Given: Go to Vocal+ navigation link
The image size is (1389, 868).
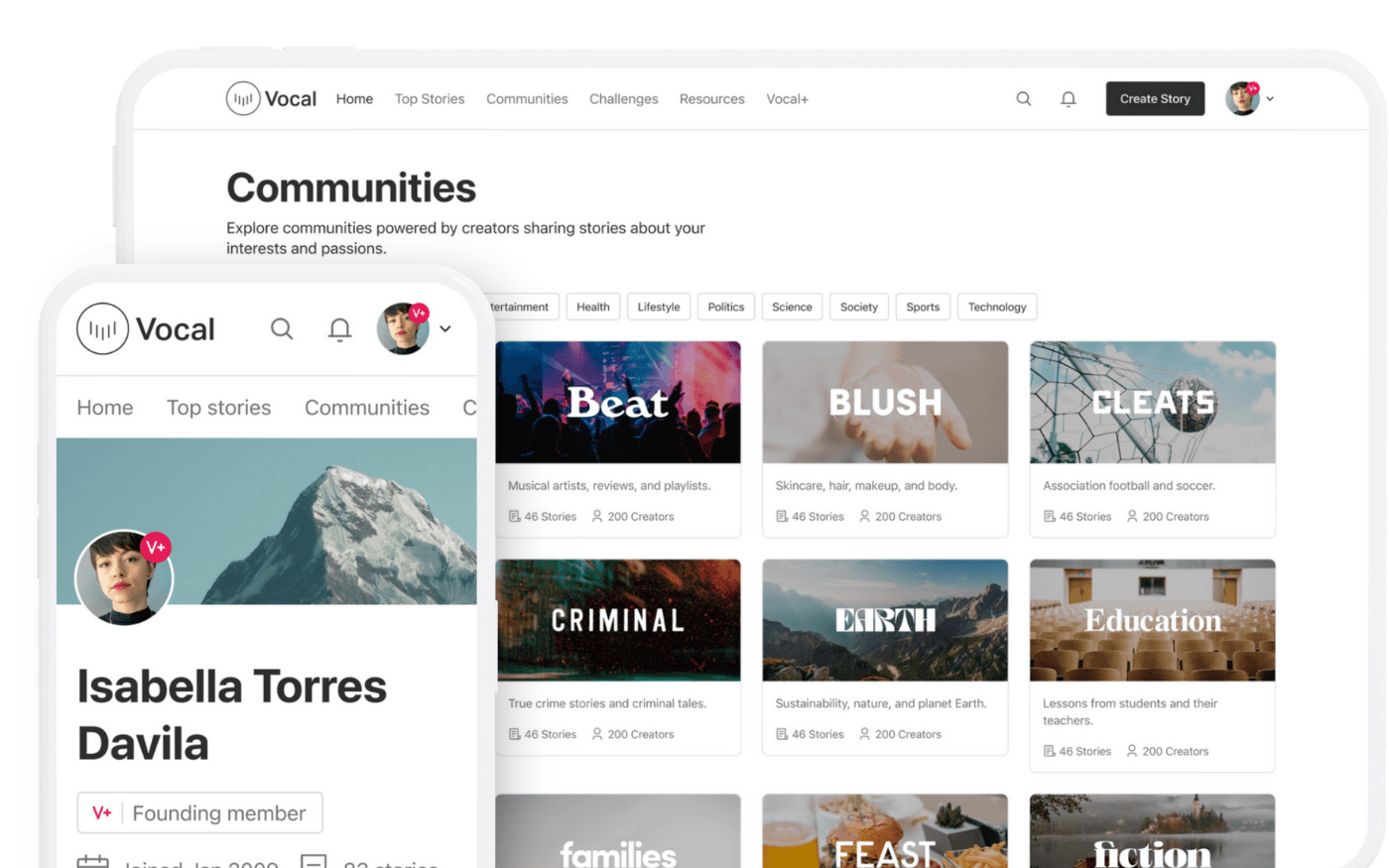Looking at the screenshot, I should [x=787, y=99].
